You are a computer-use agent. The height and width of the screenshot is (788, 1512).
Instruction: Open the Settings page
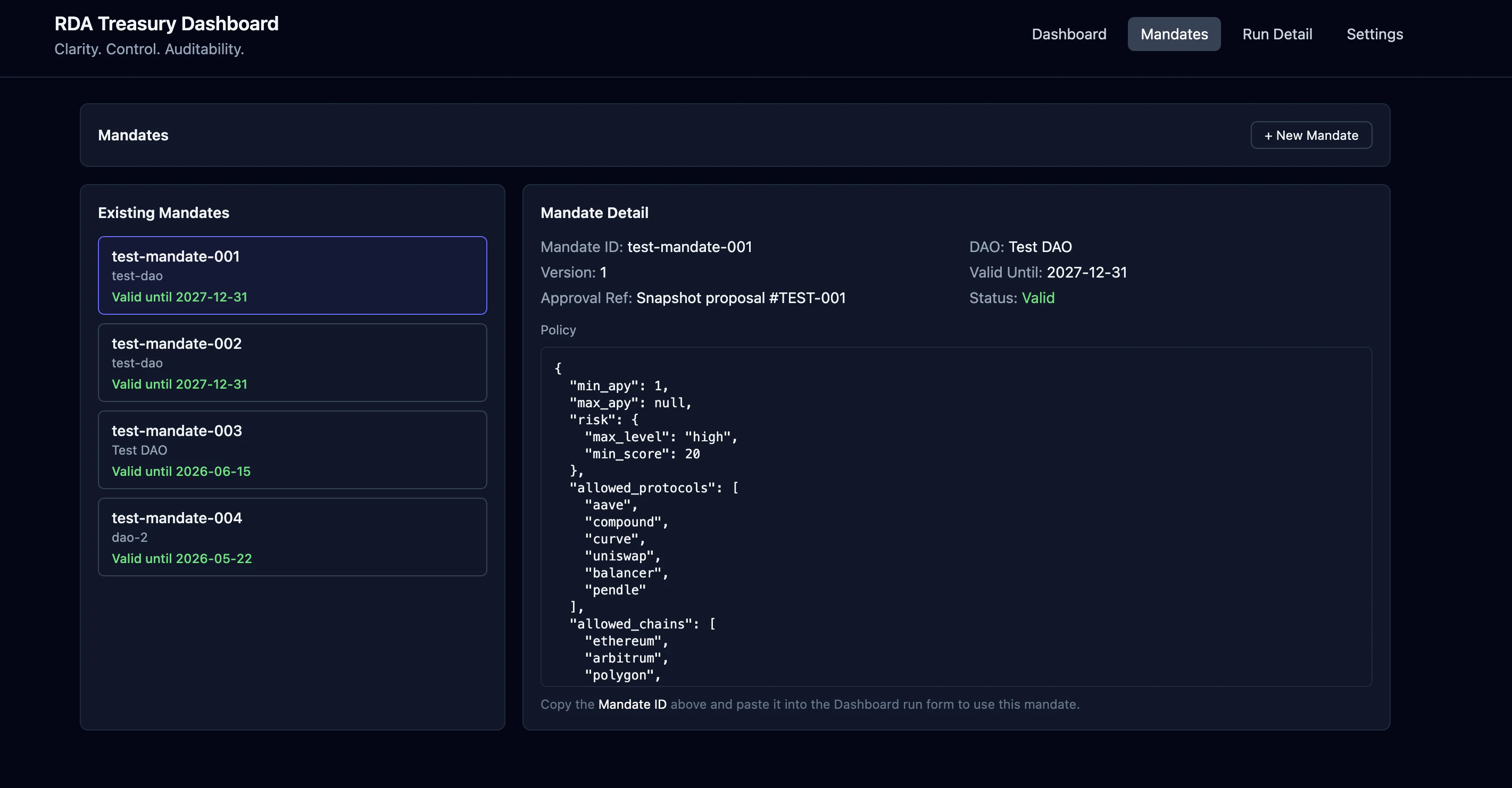click(1375, 33)
